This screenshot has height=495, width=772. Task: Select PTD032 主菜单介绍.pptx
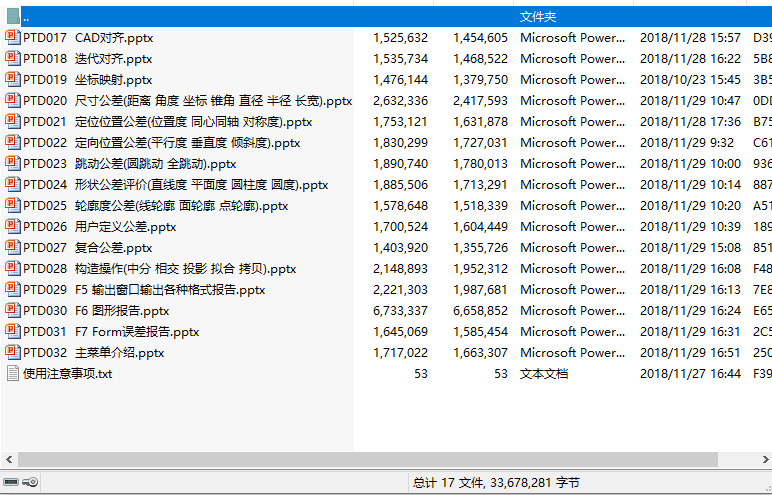tap(94, 352)
